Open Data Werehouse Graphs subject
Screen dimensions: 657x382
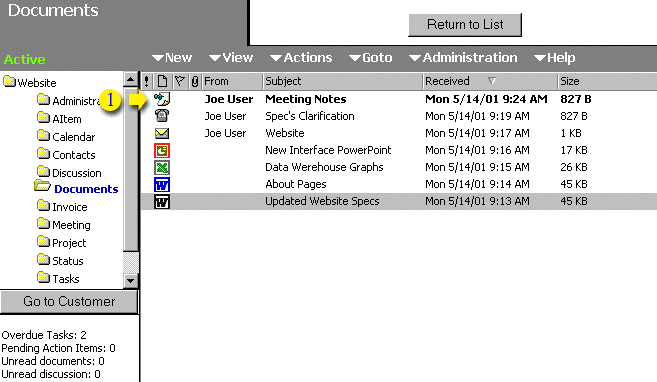point(324,168)
